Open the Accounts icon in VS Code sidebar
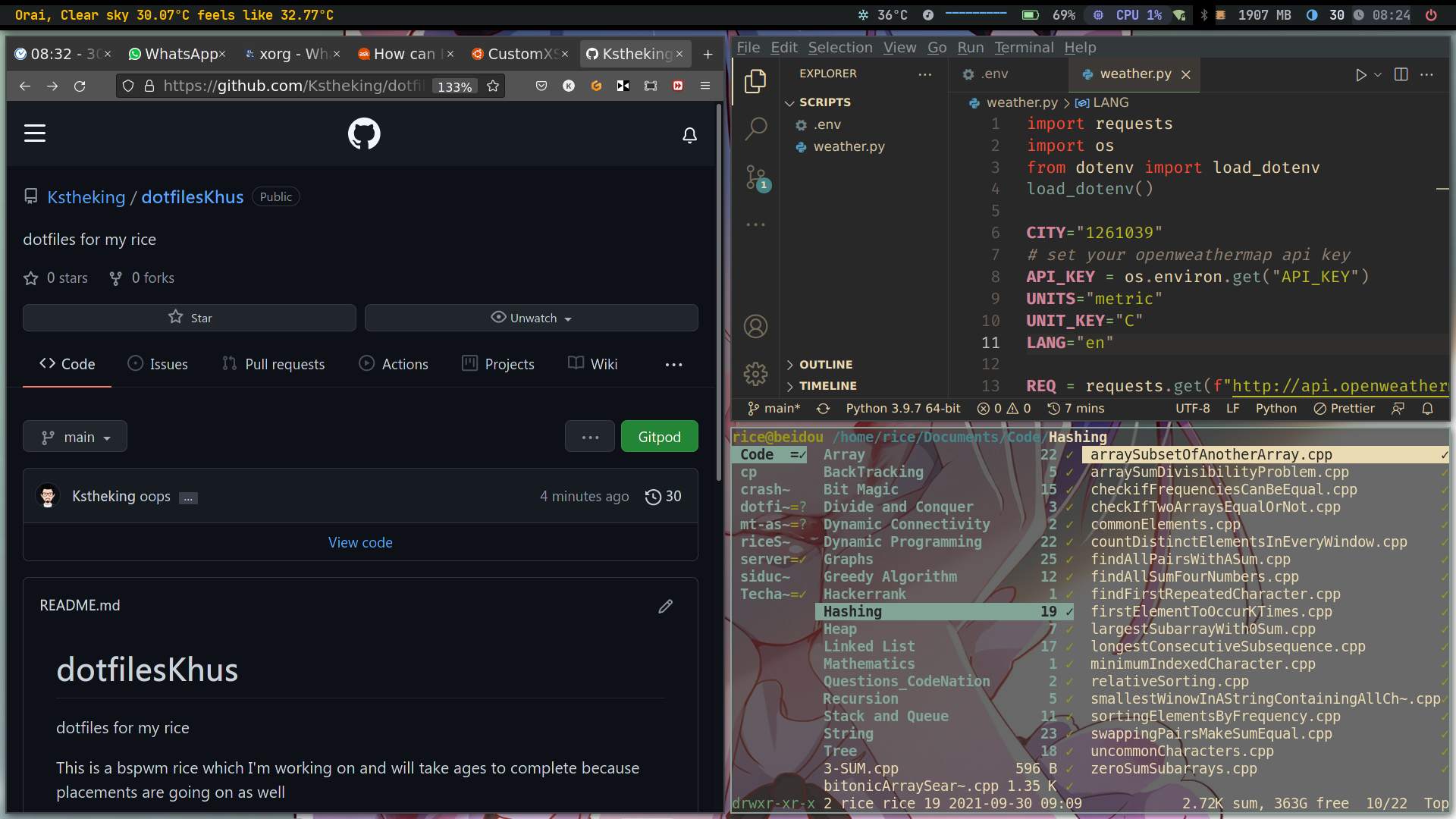 [x=756, y=326]
